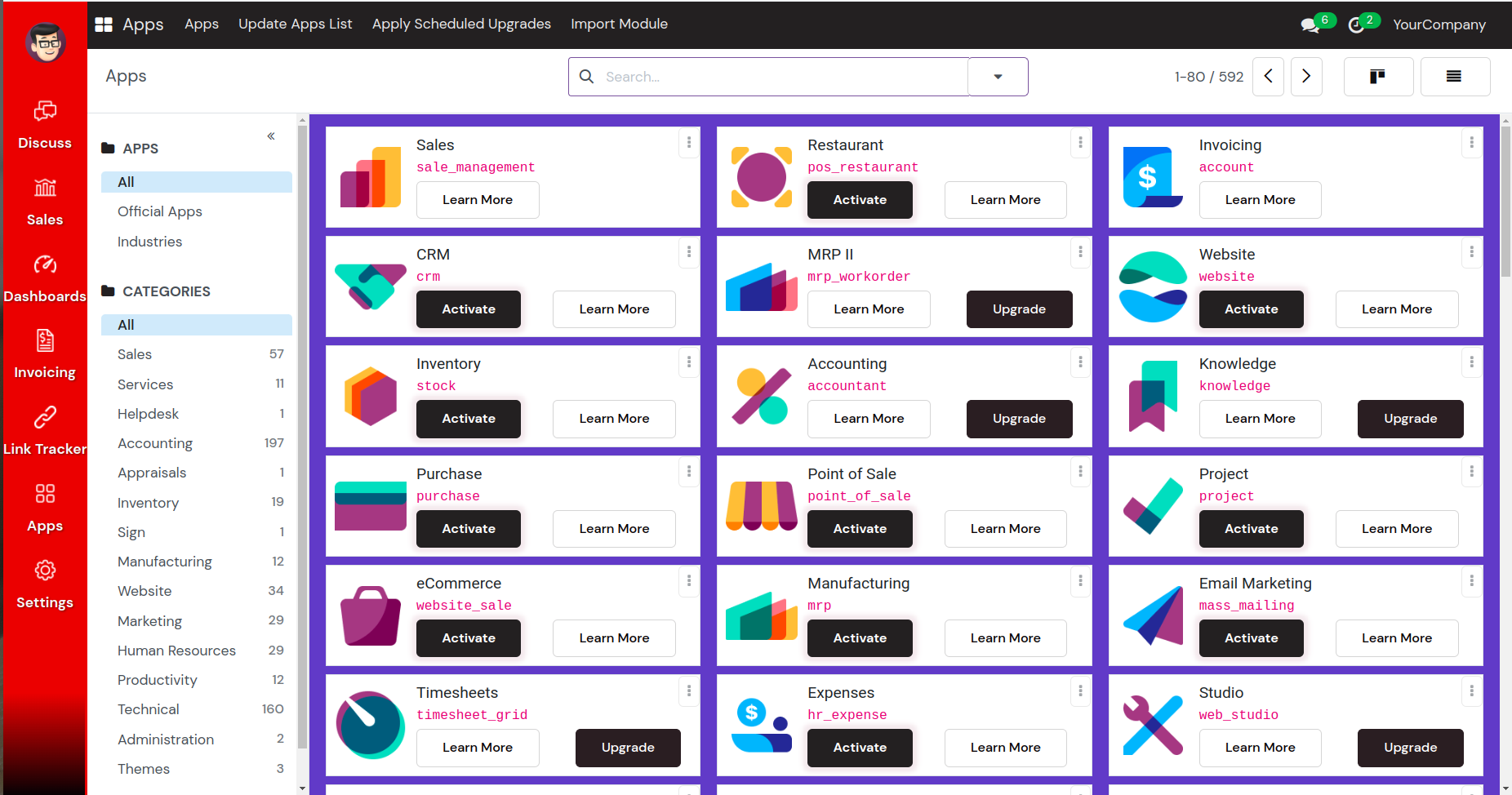Click Learn More on Email Marketing card

(1397, 638)
